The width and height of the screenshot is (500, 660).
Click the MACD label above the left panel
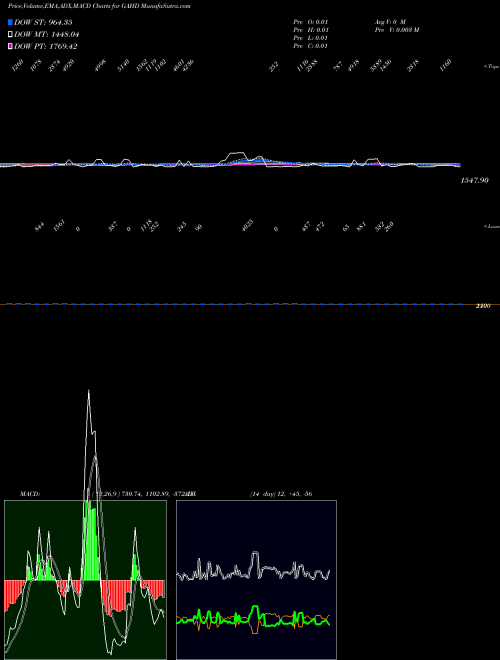point(29,494)
